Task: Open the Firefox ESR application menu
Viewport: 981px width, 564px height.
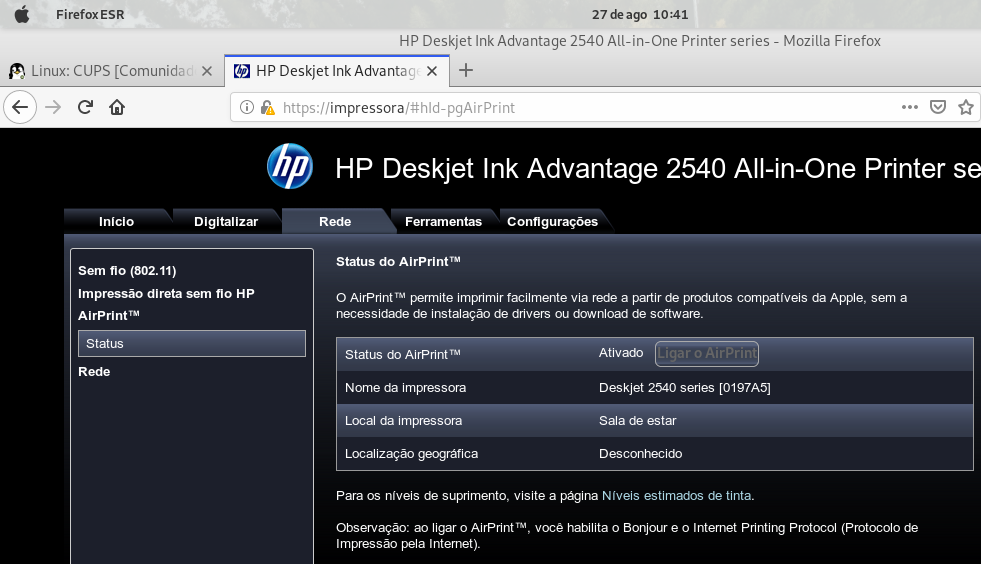Action: coord(89,14)
